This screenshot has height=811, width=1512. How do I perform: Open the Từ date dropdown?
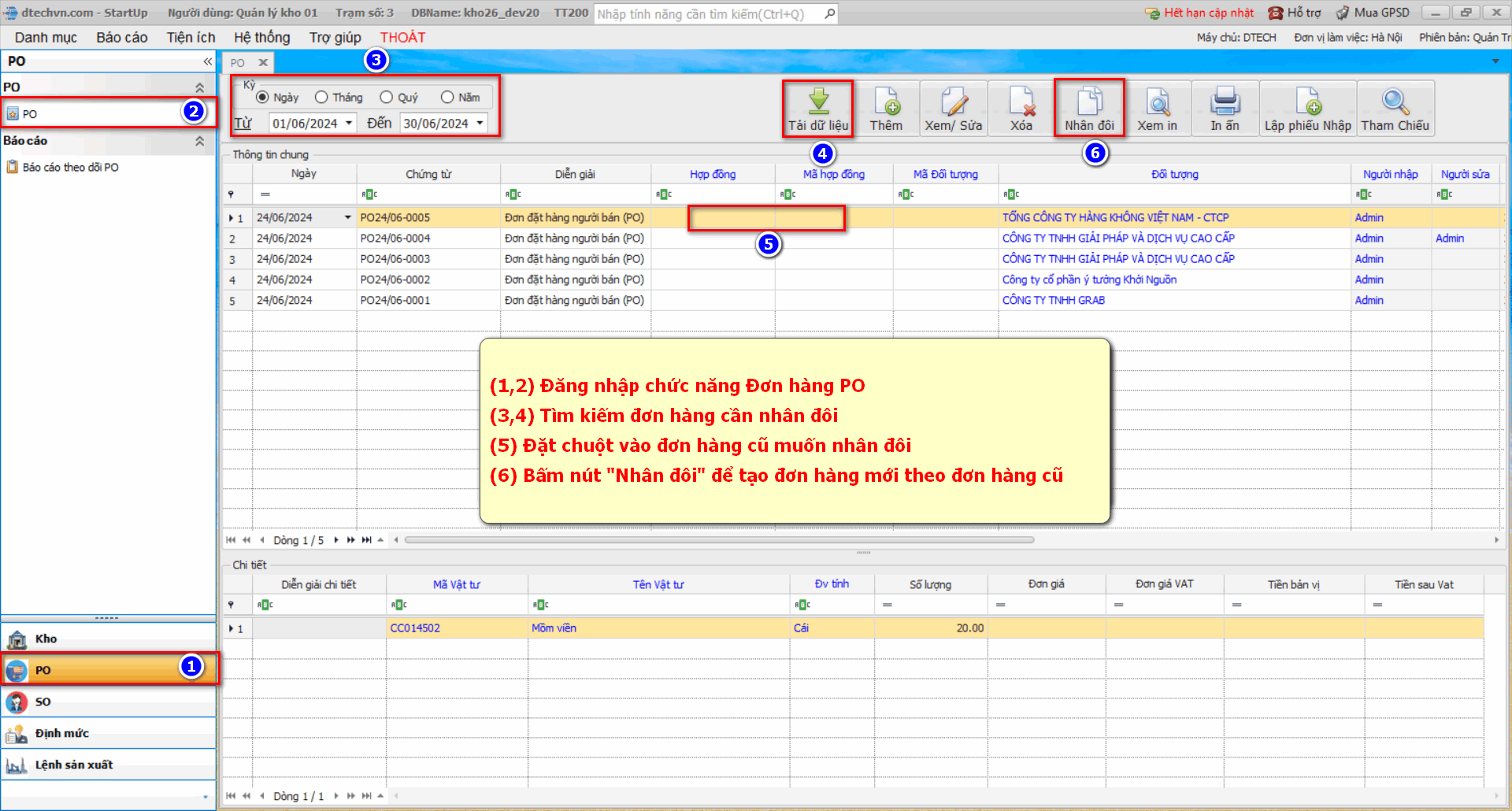349,123
